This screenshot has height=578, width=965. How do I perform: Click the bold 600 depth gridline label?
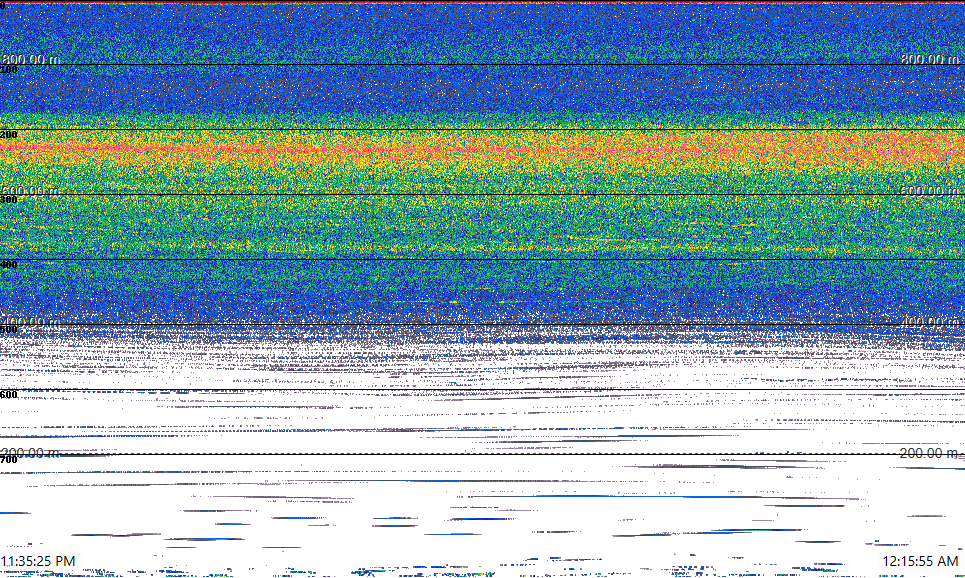(x=9, y=395)
